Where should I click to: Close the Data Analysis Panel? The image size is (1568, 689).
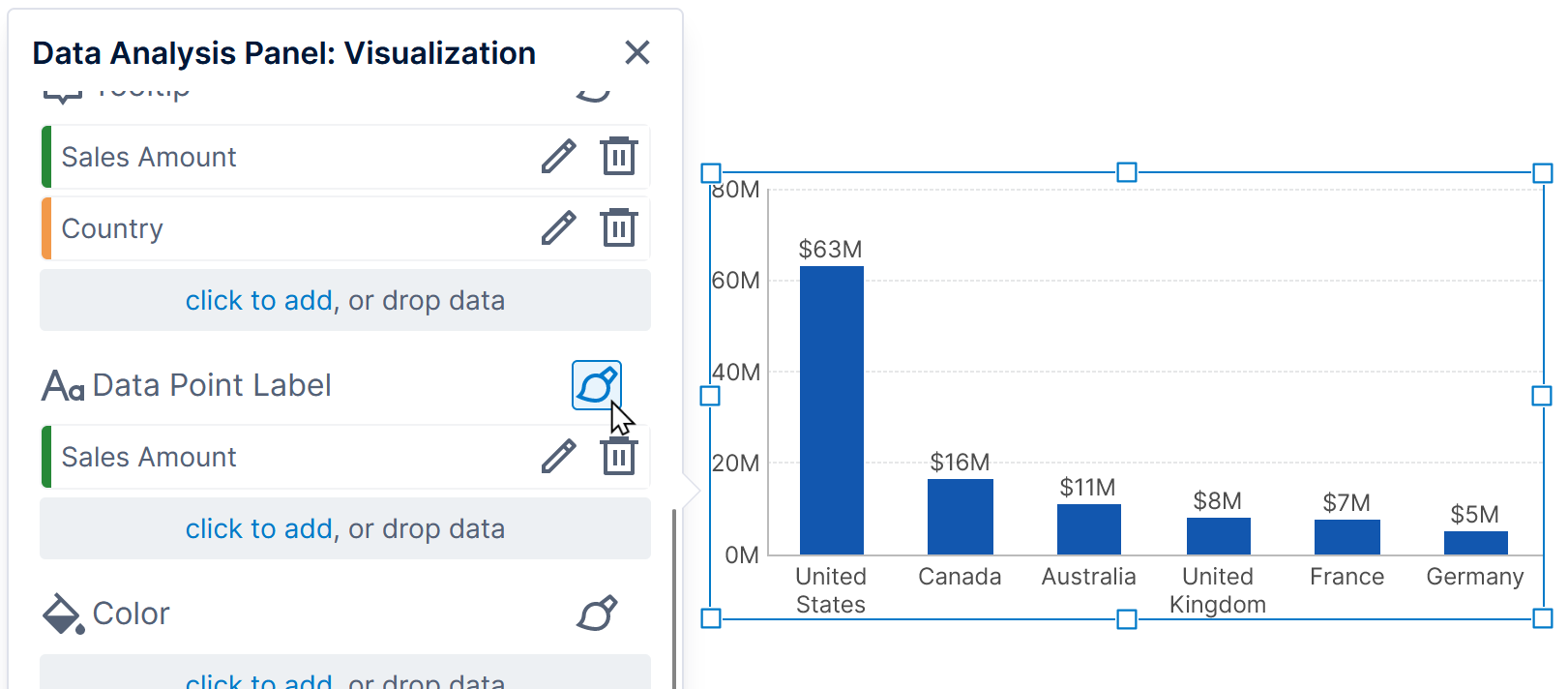click(636, 52)
